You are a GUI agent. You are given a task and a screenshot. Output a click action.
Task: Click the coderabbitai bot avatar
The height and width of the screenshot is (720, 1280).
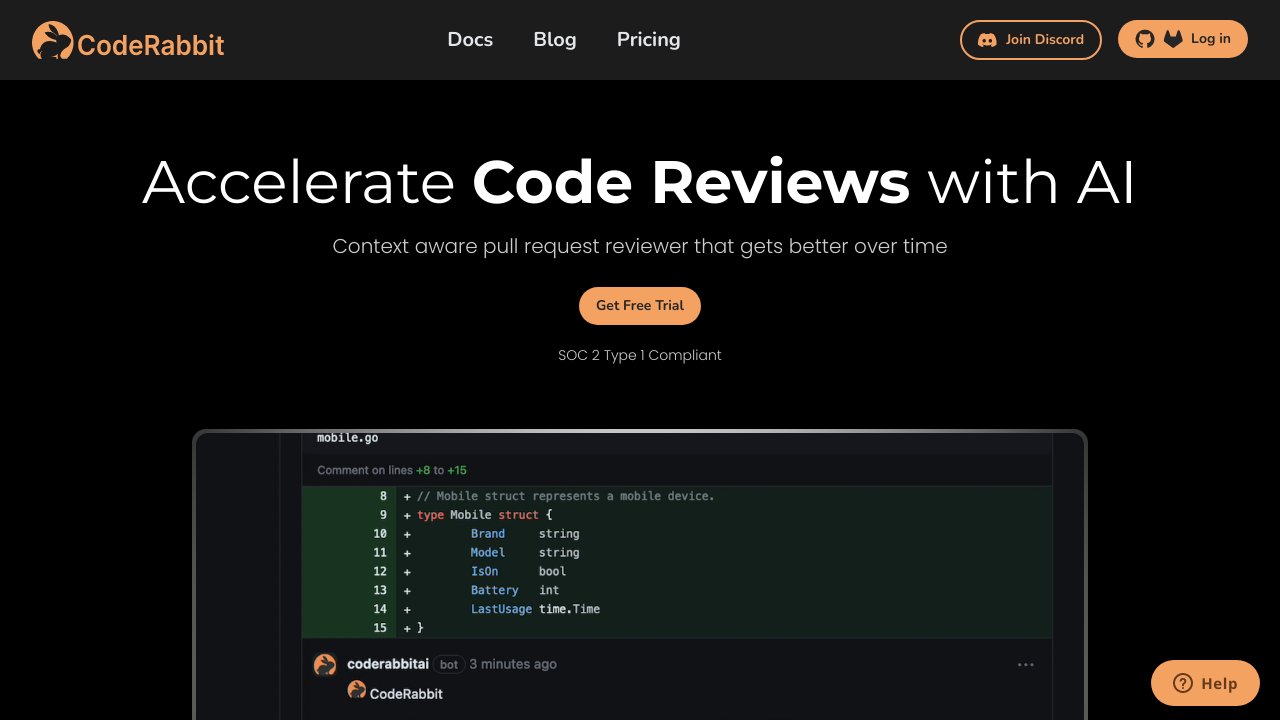coord(325,664)
